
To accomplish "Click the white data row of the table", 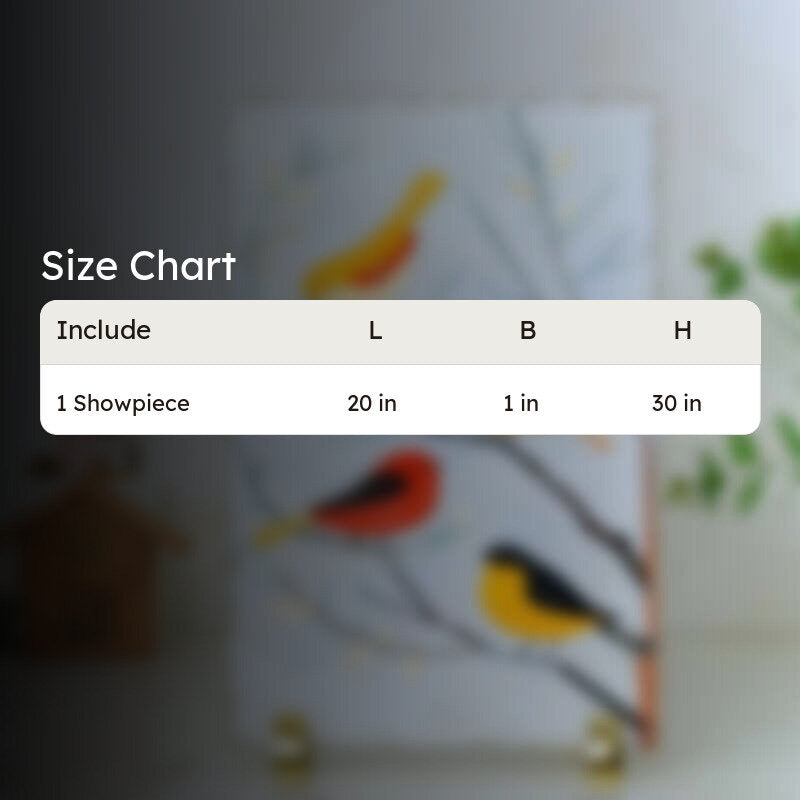I will tap(400, 400).
